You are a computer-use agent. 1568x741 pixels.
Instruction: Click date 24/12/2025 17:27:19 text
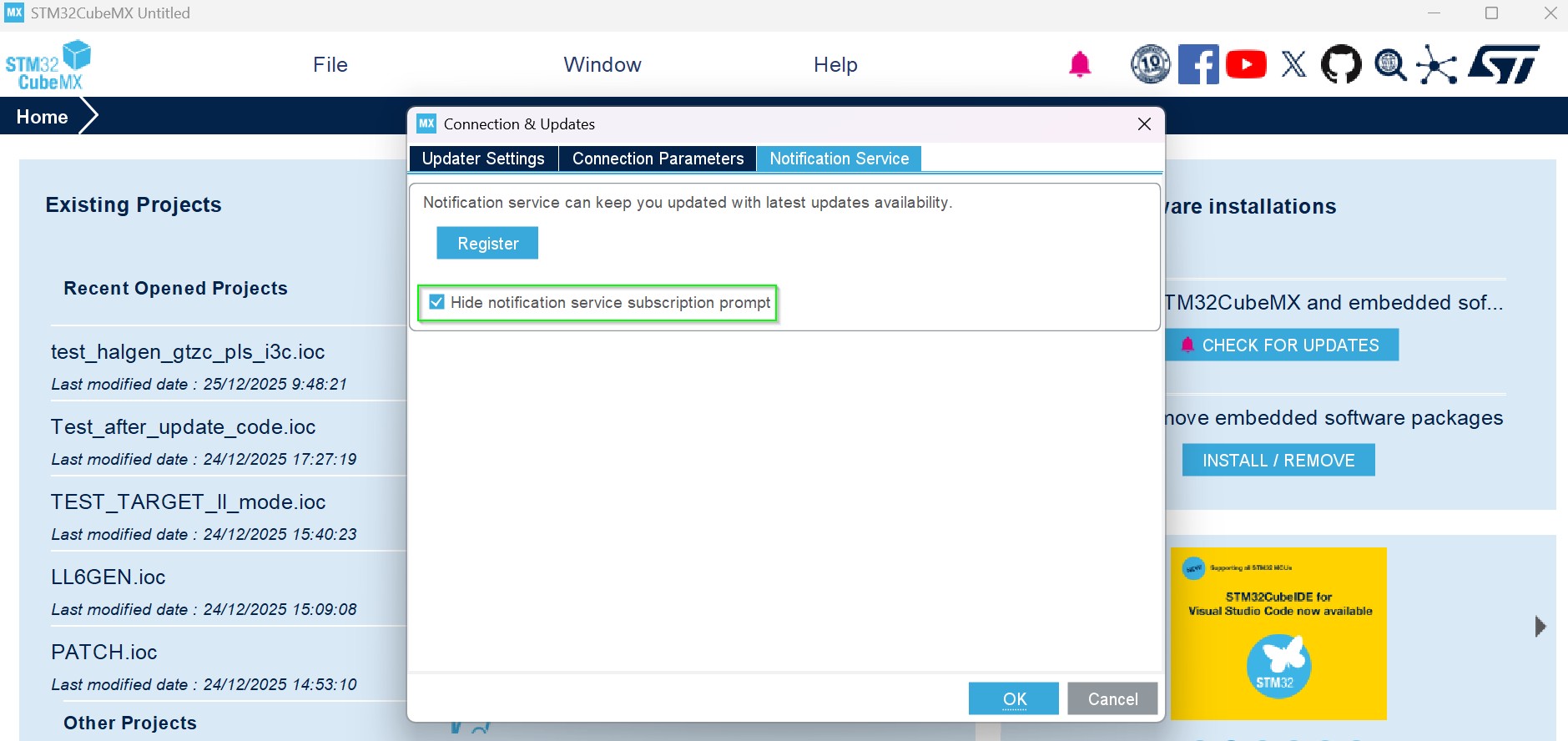[x=280, y=459]
